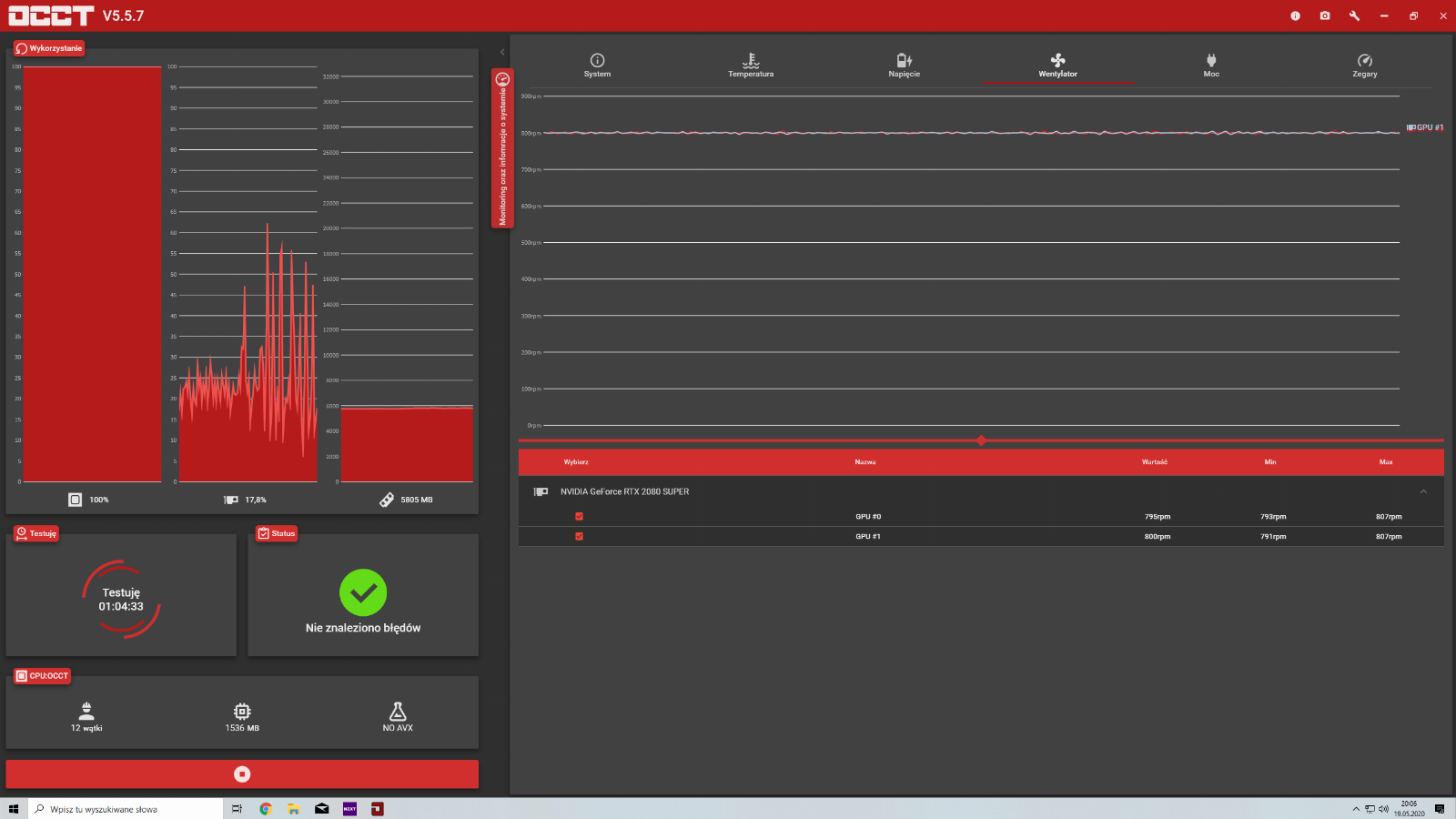1456x819 pixels.
Task: Open the Windows Start menu
Action: click(13, 809)
